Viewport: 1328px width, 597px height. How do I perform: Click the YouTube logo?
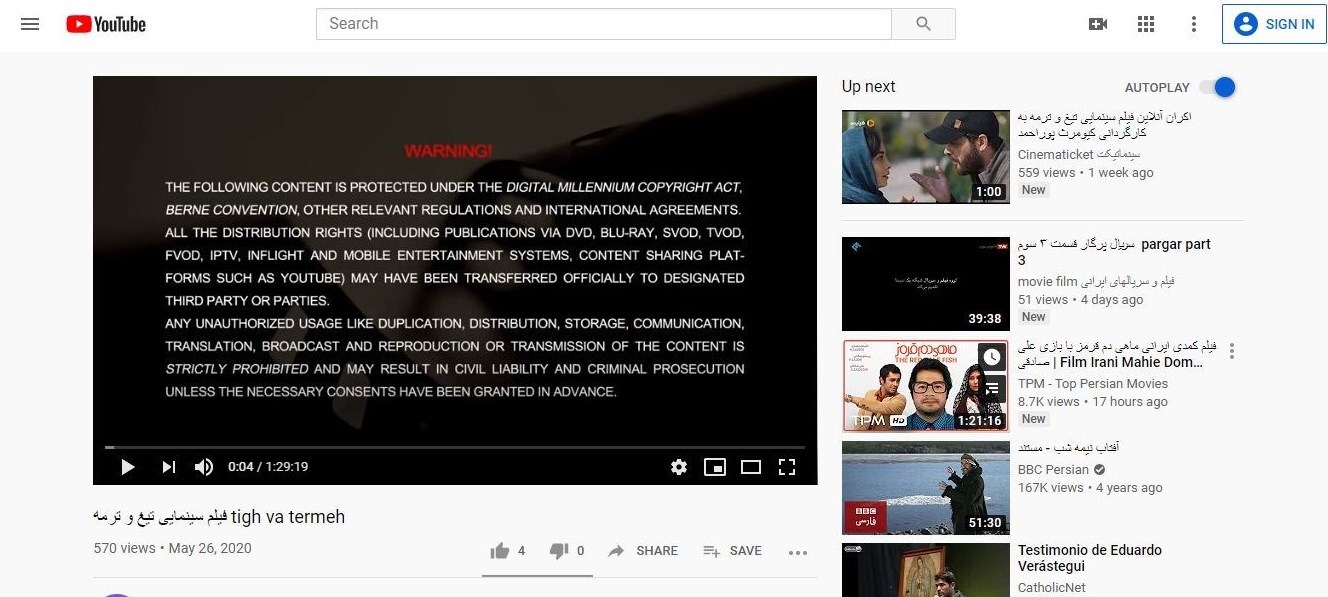tap(106, 24)
